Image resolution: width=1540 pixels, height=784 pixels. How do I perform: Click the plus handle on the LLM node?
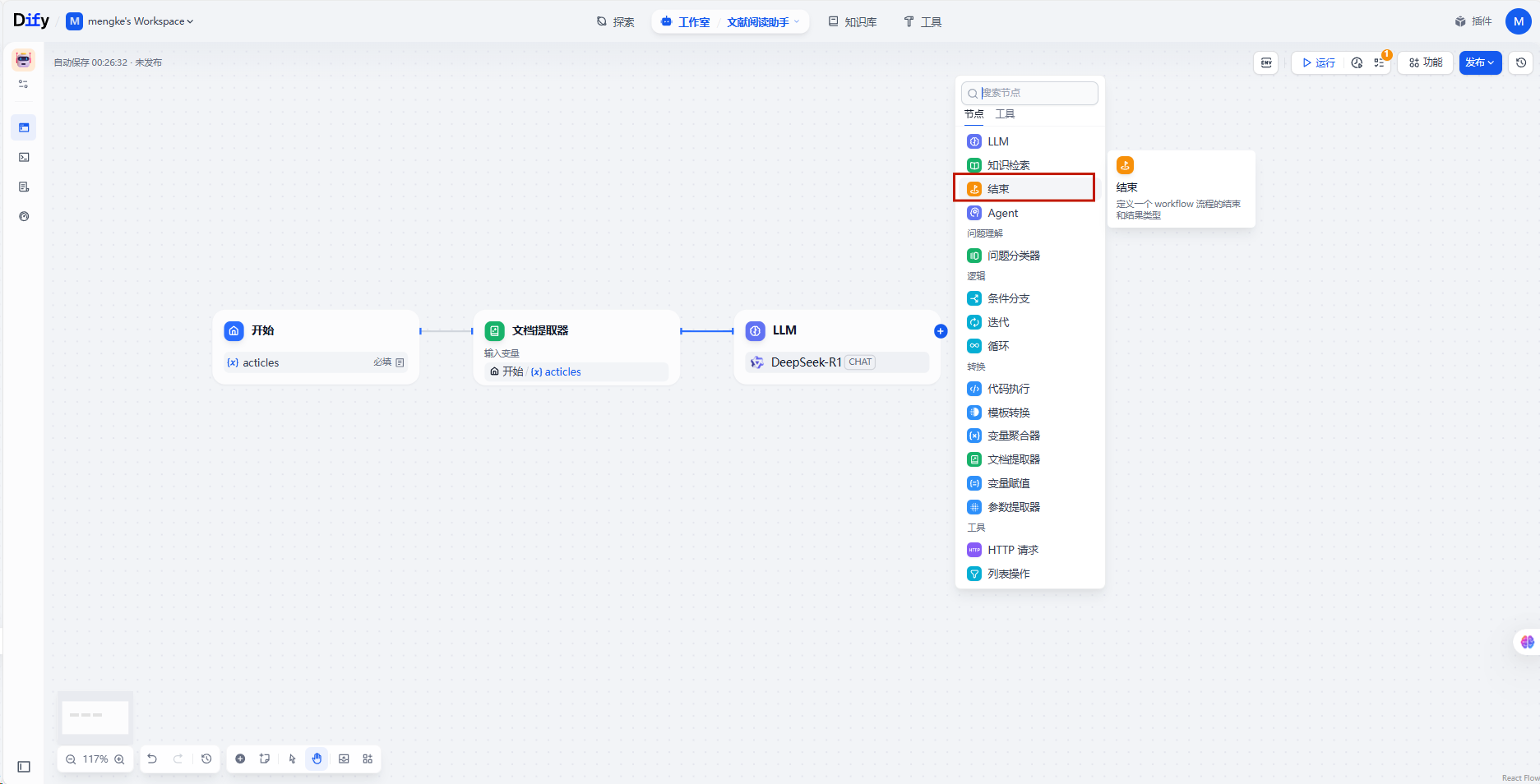[x=941, y=331]
